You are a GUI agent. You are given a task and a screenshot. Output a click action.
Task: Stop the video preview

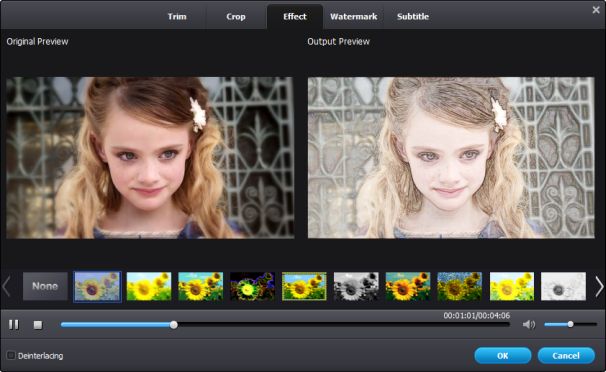click(x=38, y=325)
